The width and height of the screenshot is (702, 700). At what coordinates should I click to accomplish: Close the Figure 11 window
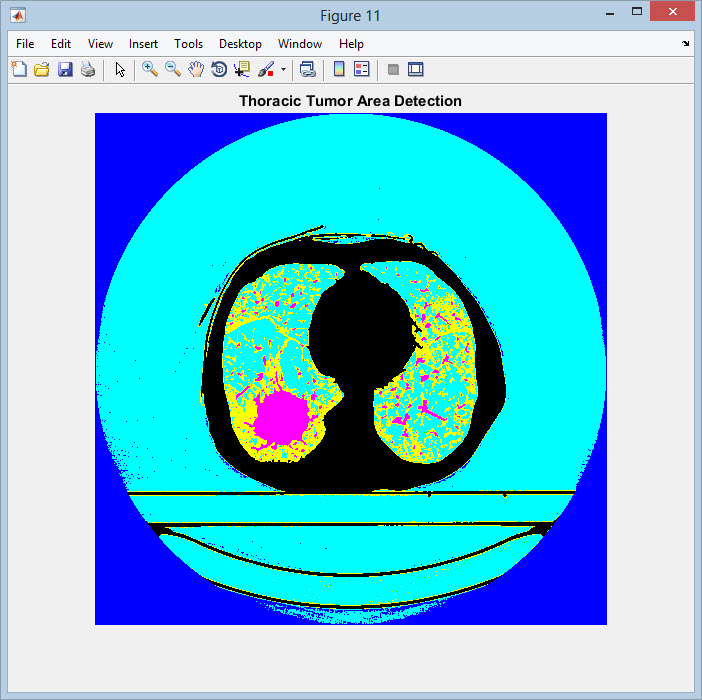click(x=672, y=12)
